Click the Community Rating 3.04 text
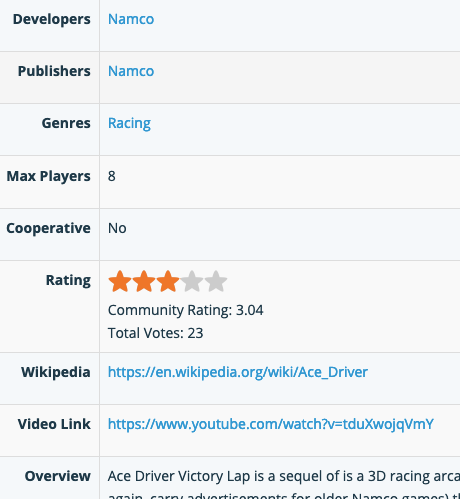 point(186,310)
